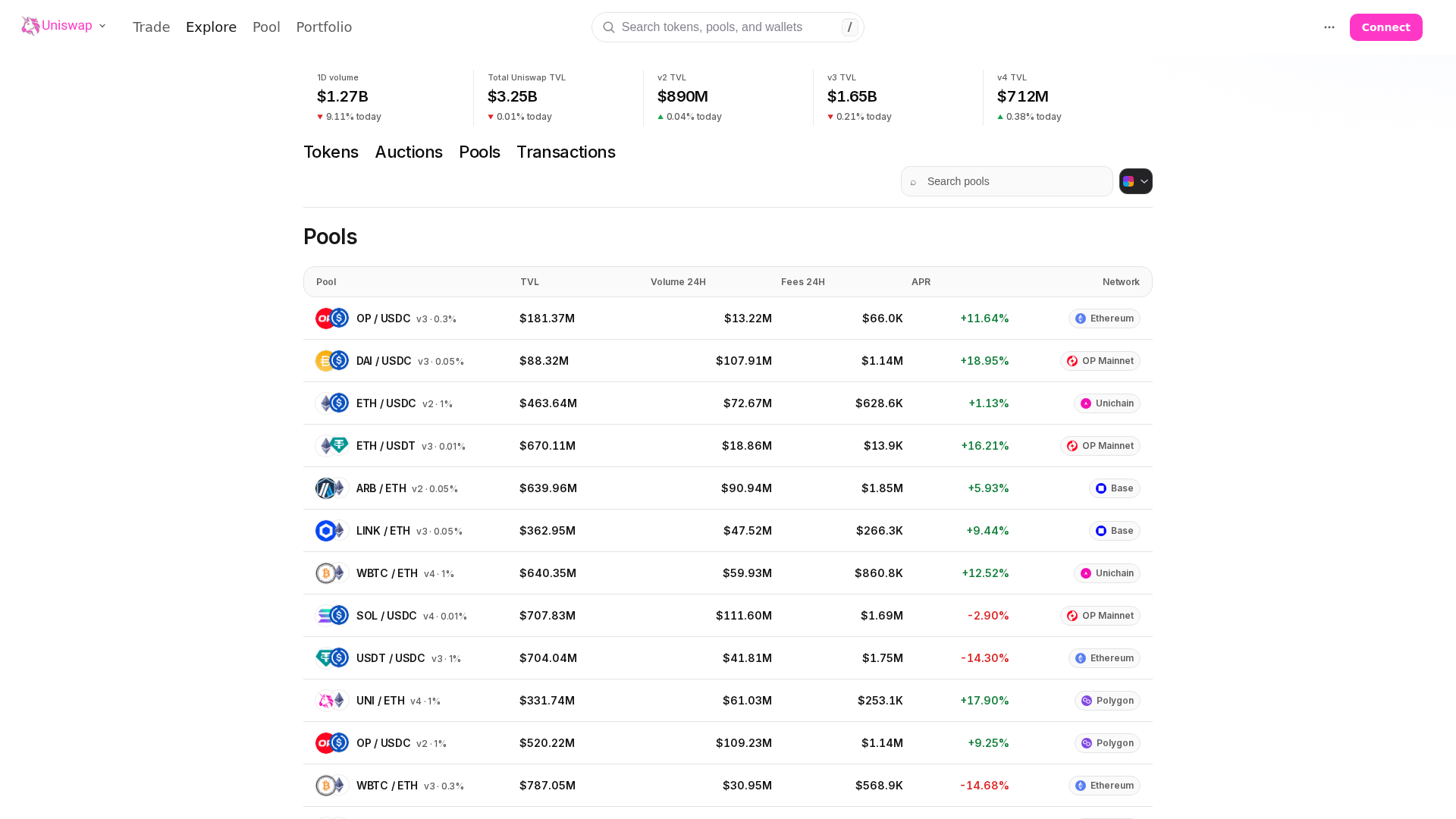This screenshot has height=819, width=1456.
Task: Select the $3.25B Total Uniswap TVL value
Action: pyautogui.click(x=513, y=96)
